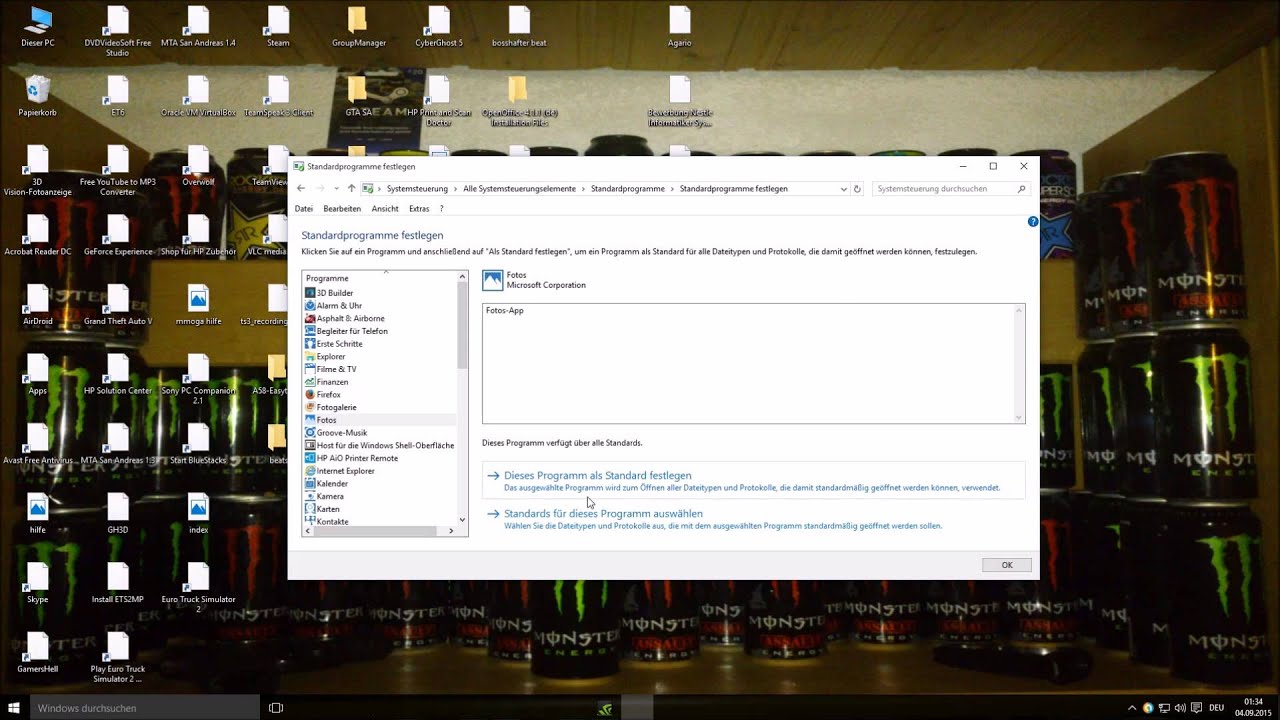The image size is (1280, 720).
Task: Click the program list horizontal scroll-right arrow
Action: [452, 531]
